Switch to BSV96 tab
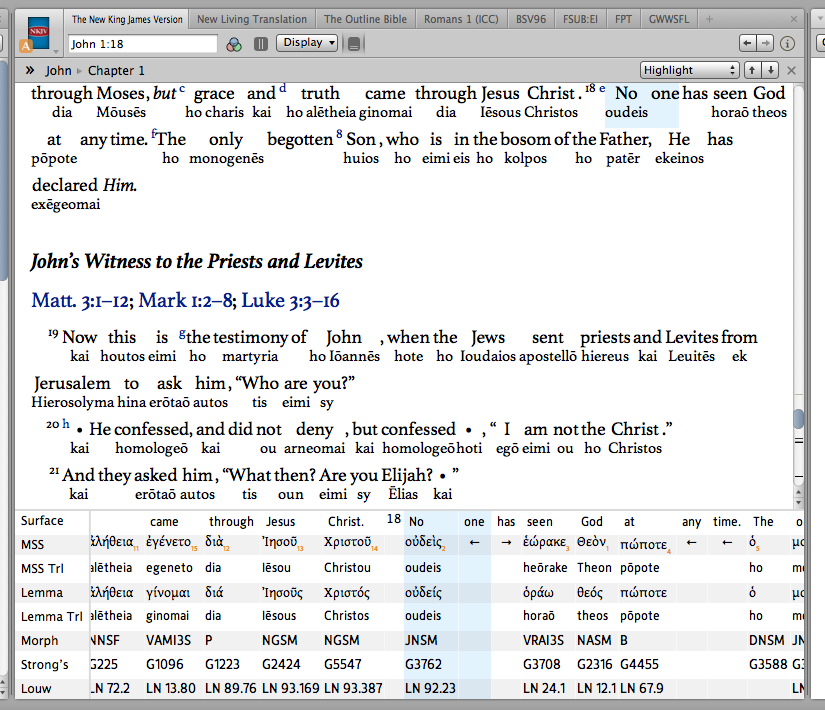 click(531, 19)
